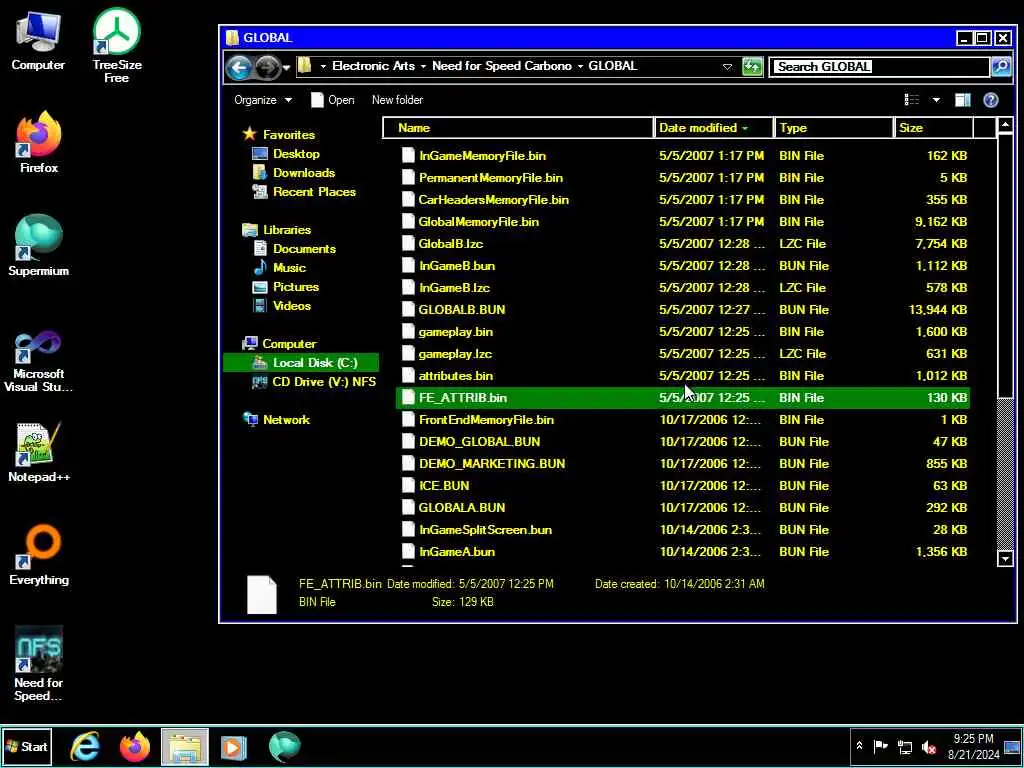Open recent pages dropdown arrow
1024x768 pixels.
pos(286,67)
